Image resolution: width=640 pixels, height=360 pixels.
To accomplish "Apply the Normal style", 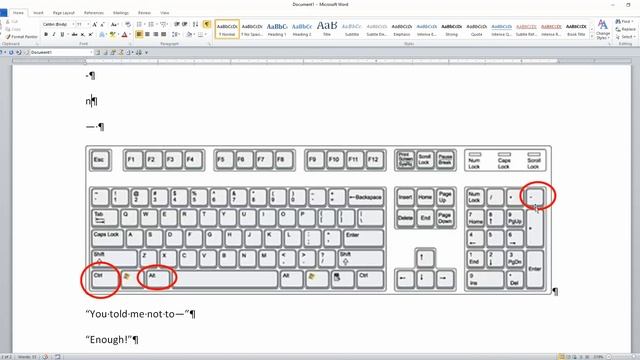I will click(227, 29).
